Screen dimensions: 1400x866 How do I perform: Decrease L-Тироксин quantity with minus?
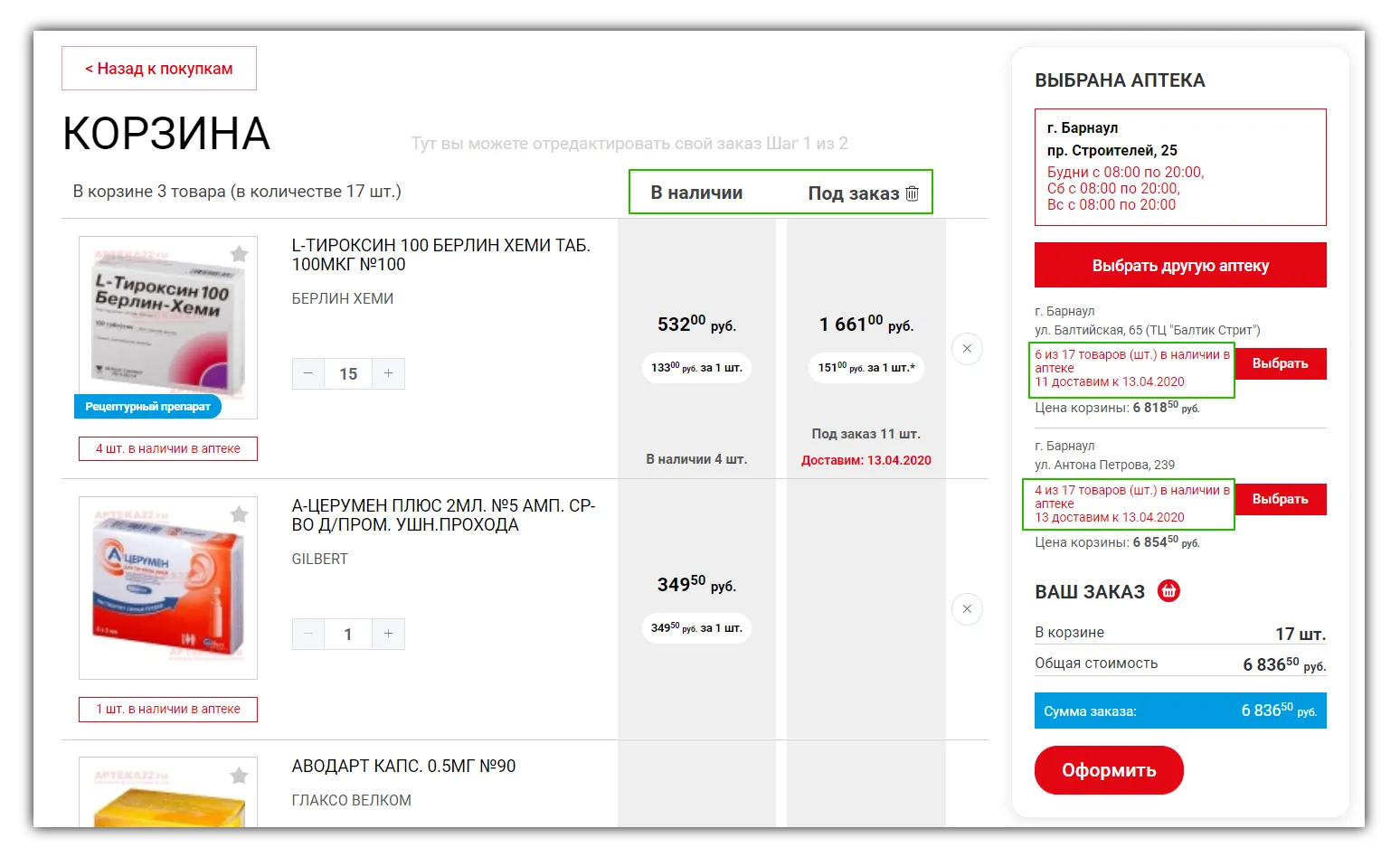(308, 373)
